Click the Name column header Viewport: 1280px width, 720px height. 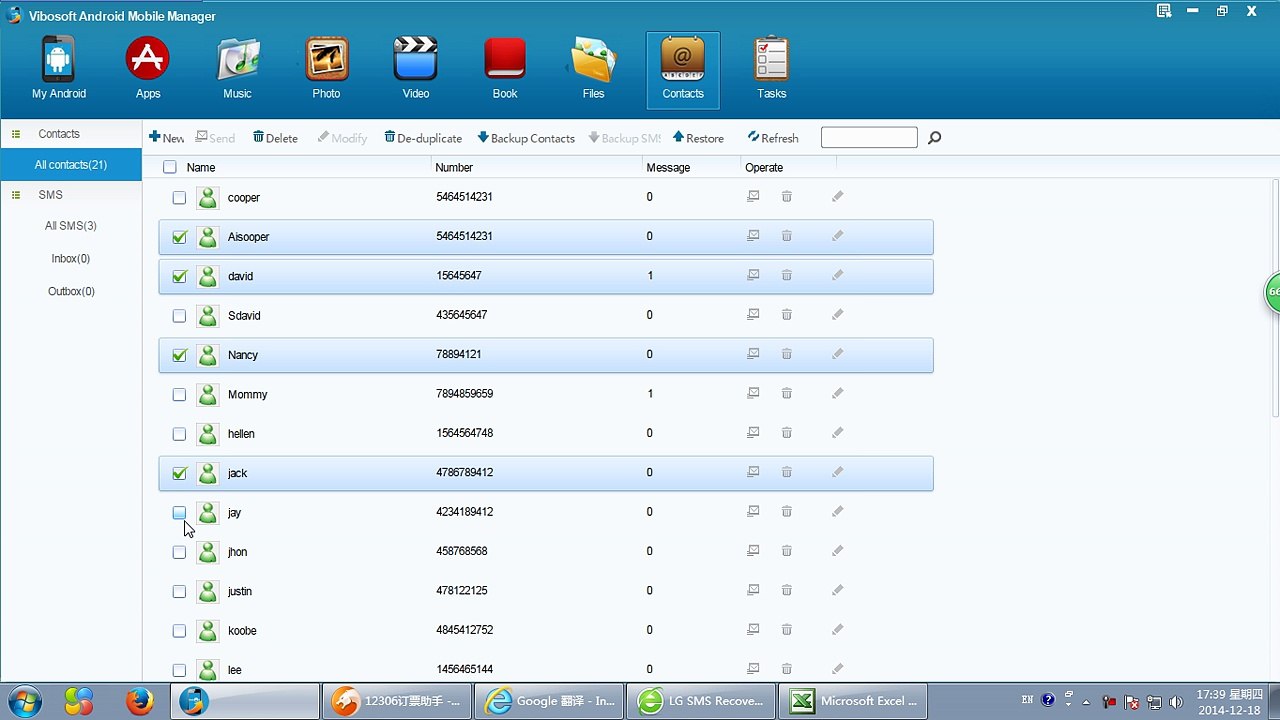tap(201, 167)
